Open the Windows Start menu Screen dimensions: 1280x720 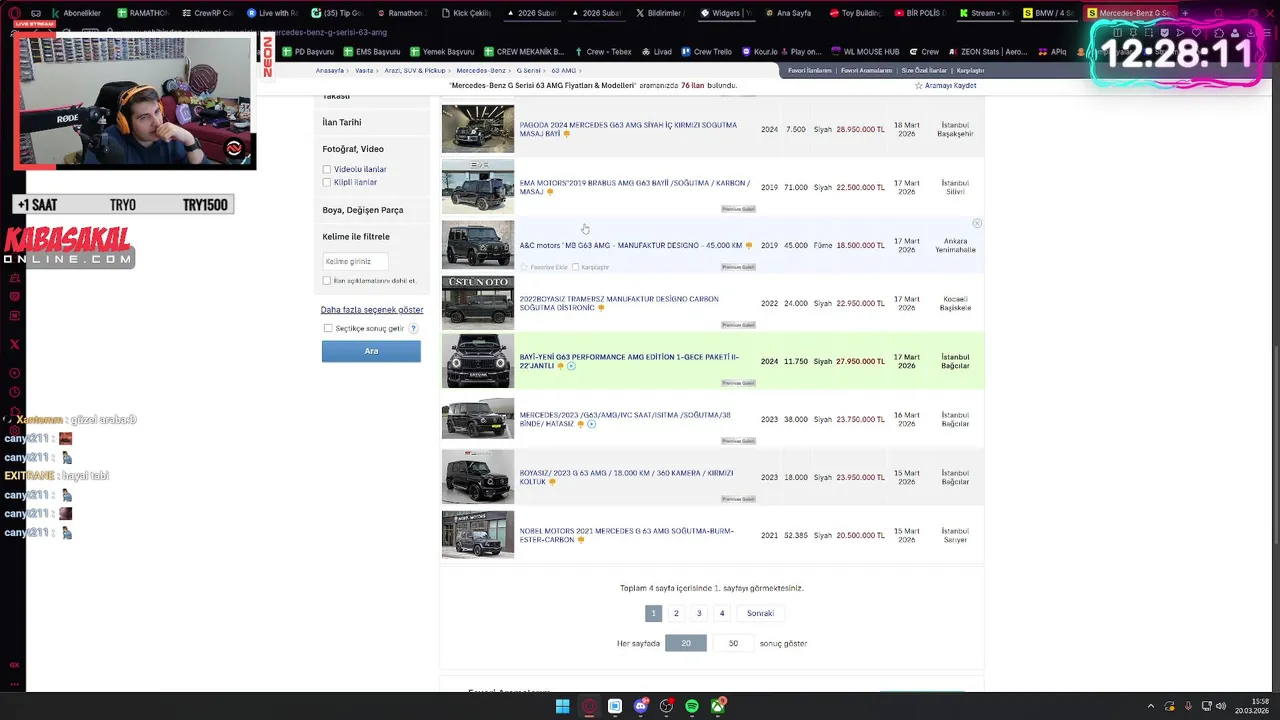(x=562, y=707)
